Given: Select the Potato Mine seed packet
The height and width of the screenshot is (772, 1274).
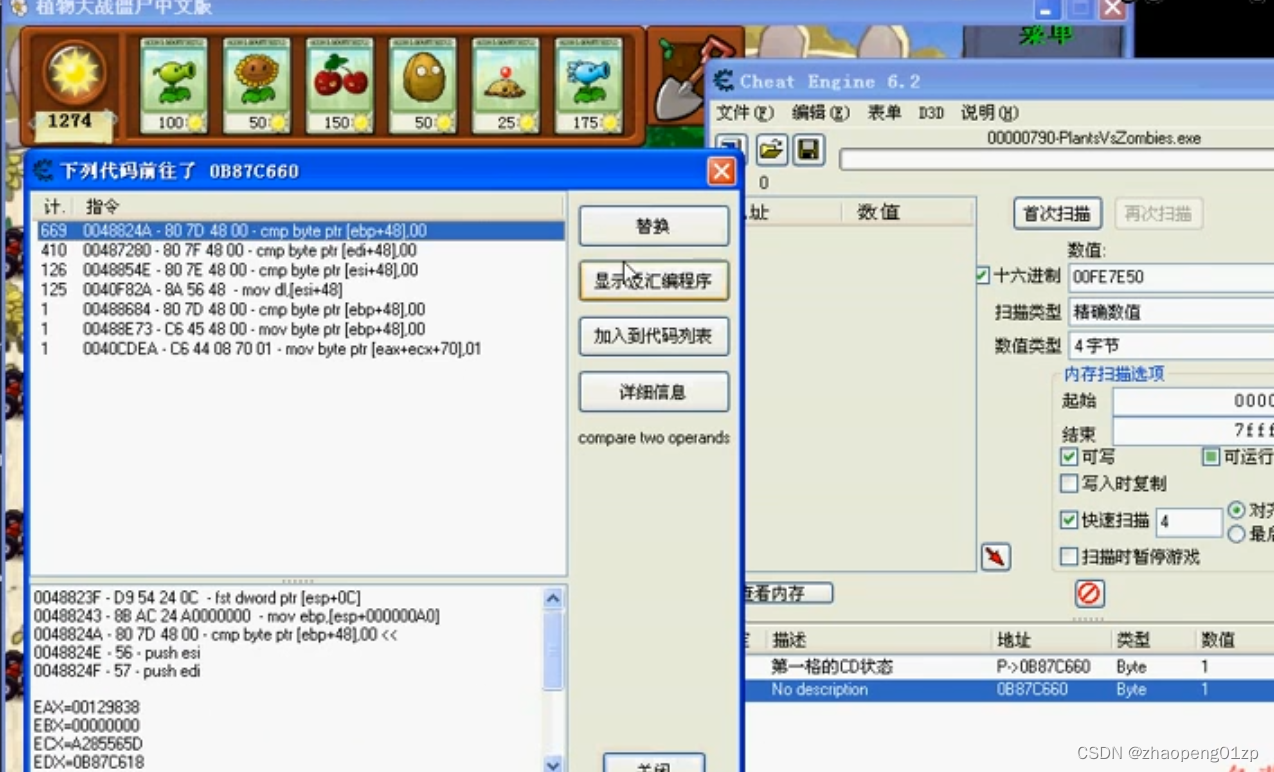Looking at the screenshot, I should point(506,86).
